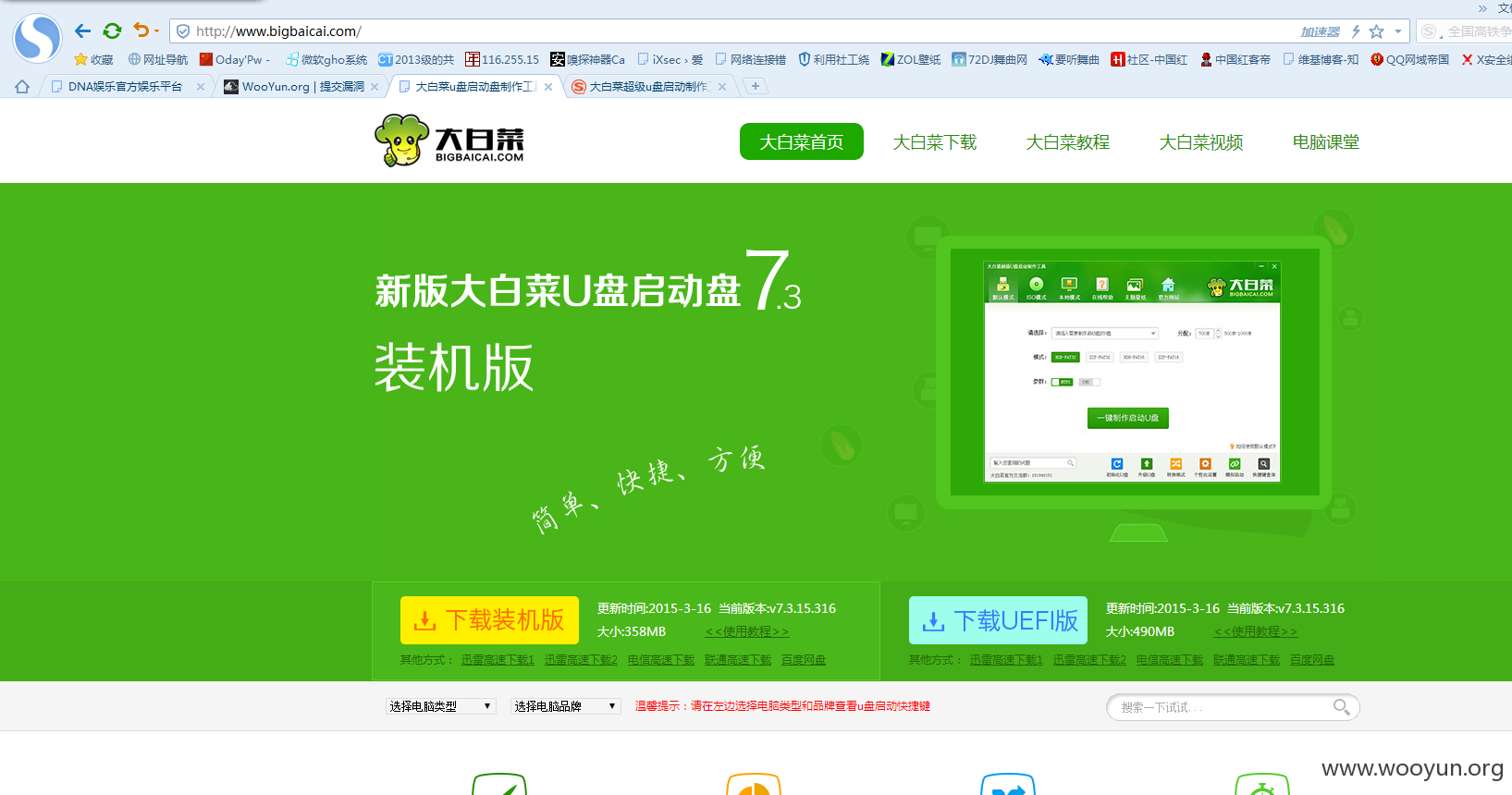Open 社区-中国红 bookmark

click(1149, 59)
